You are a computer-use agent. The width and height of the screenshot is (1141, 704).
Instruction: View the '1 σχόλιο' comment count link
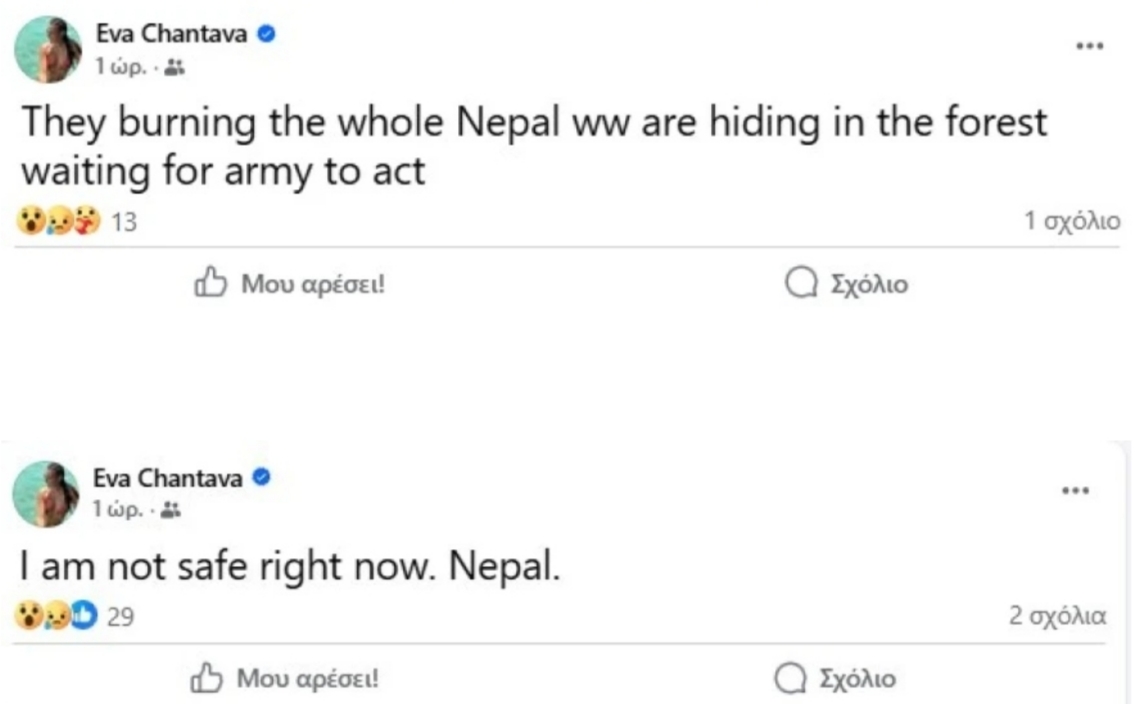1072,222
